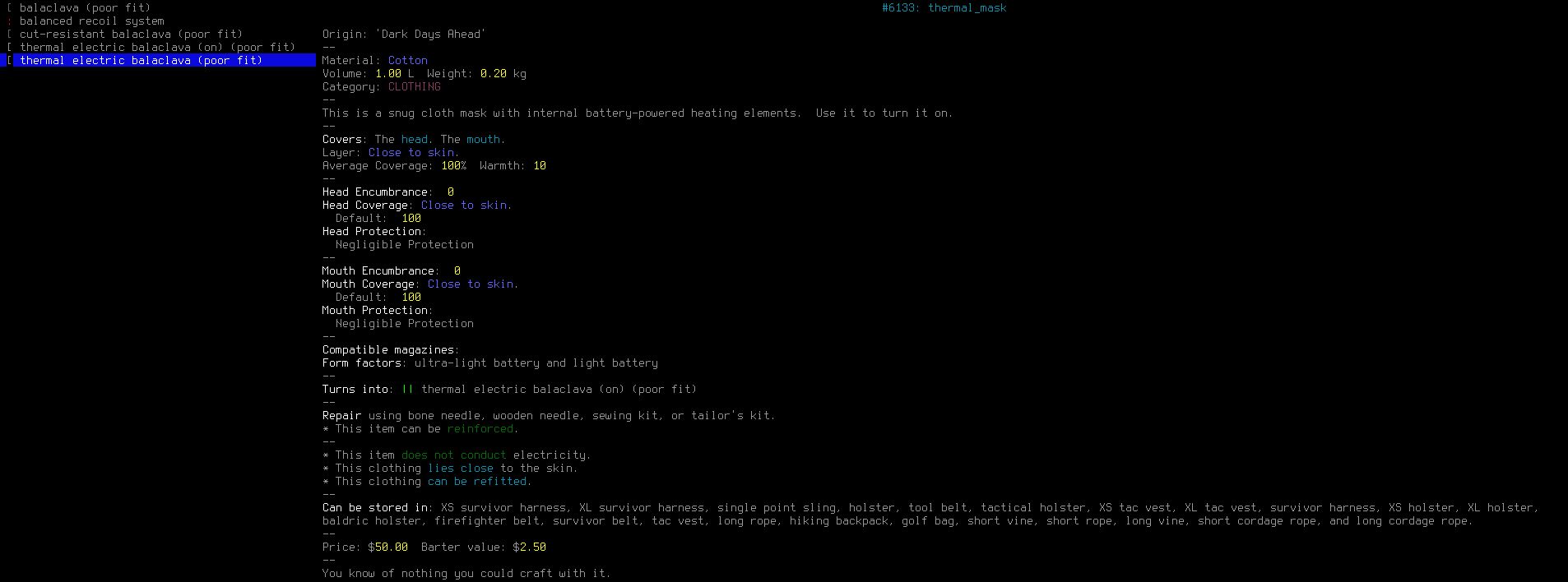This screenshot has height=582, width=1568.
Task: Select the 'balanced recoil system' list entry
Action: coord(91,21)
